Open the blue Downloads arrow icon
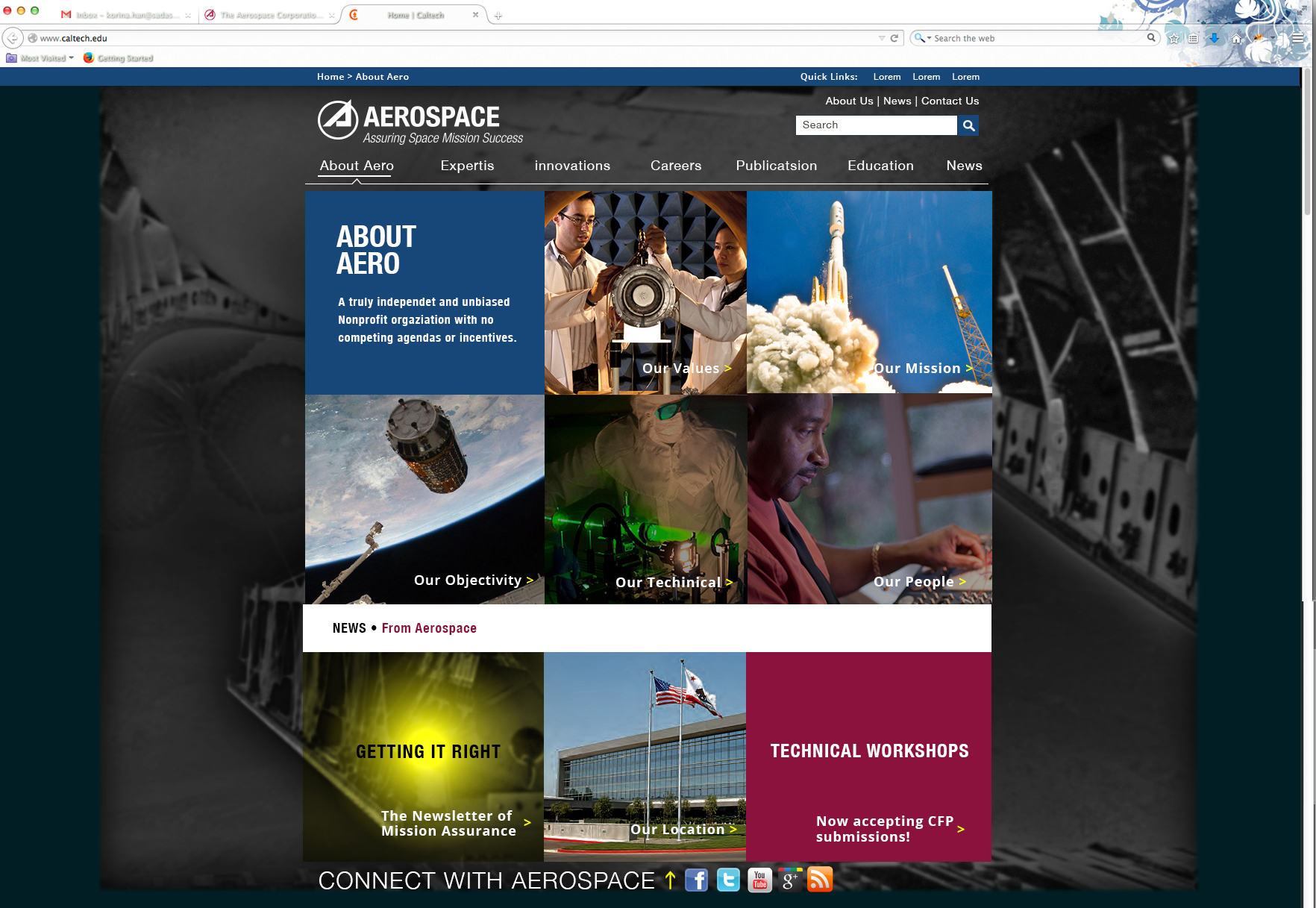The image size is (1316, 908). point(1214,39)
